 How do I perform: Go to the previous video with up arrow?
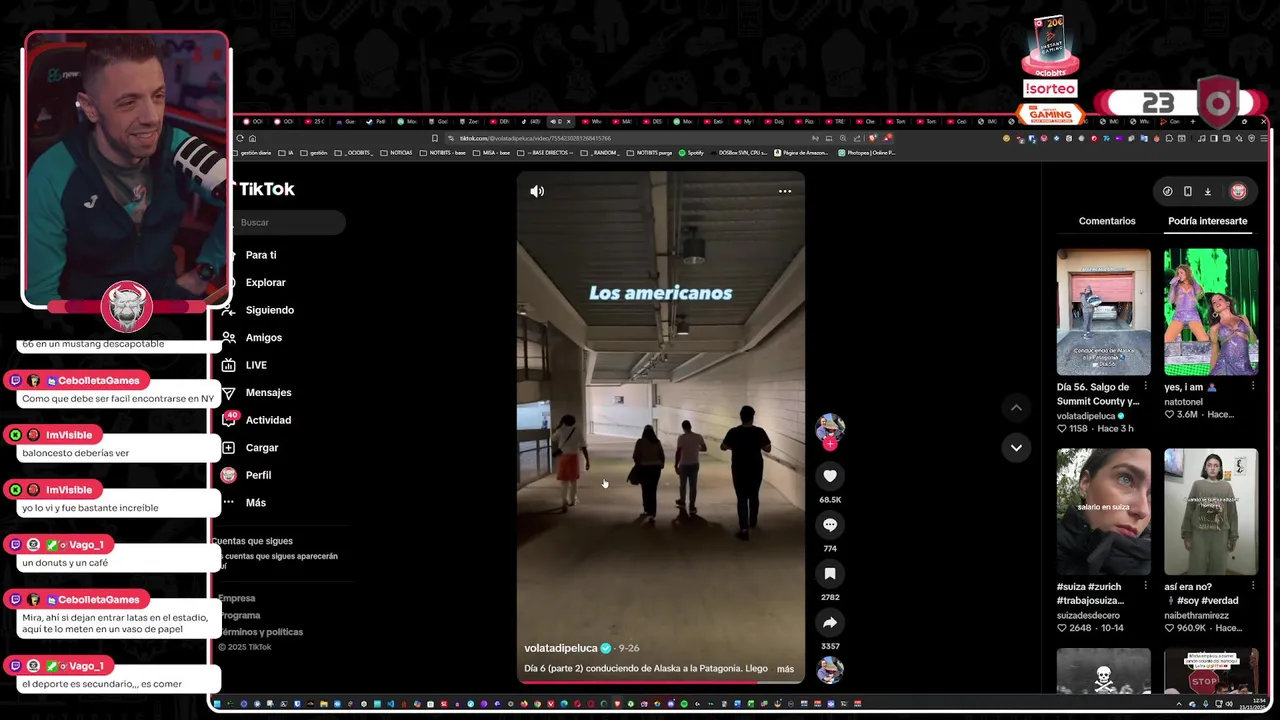(x=1016, y=407)
